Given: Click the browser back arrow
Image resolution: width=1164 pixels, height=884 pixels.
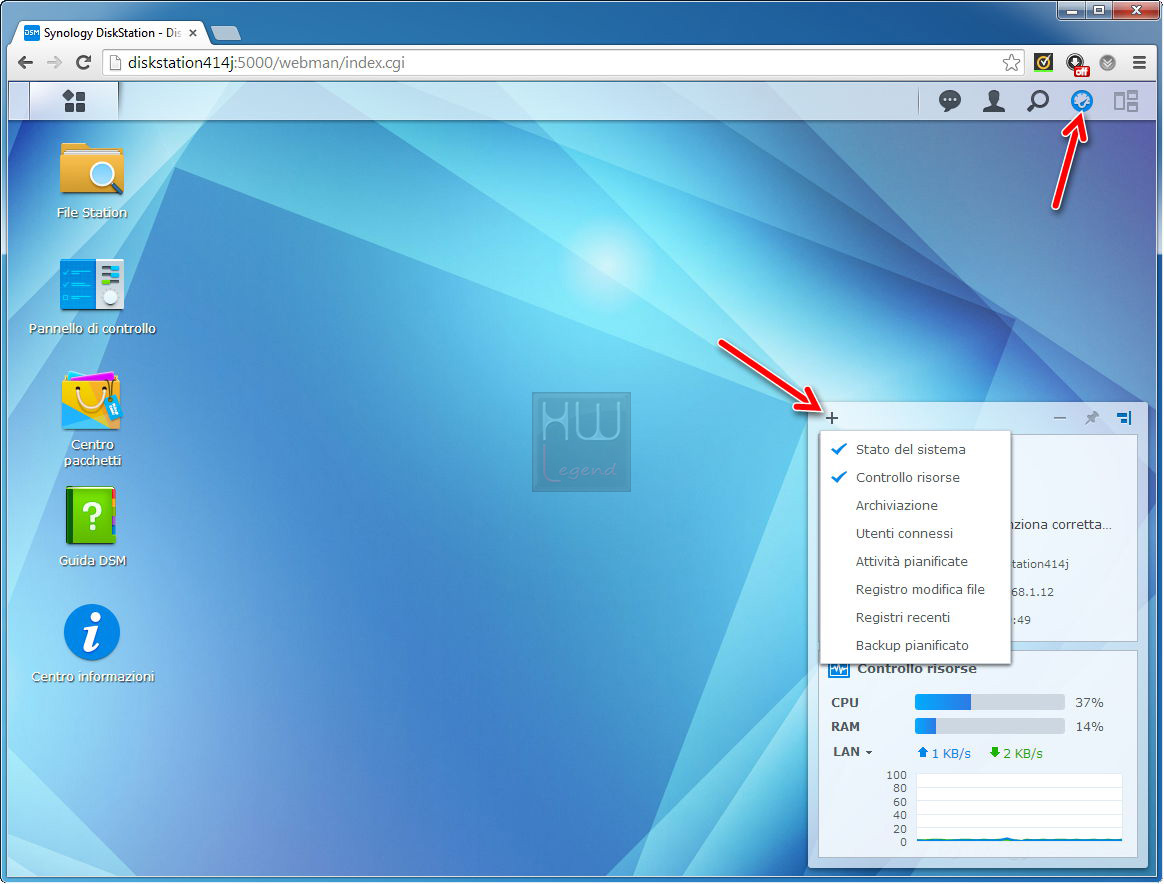Looking at the screenshot, I should pyautogui.click(x=25, y=63).
